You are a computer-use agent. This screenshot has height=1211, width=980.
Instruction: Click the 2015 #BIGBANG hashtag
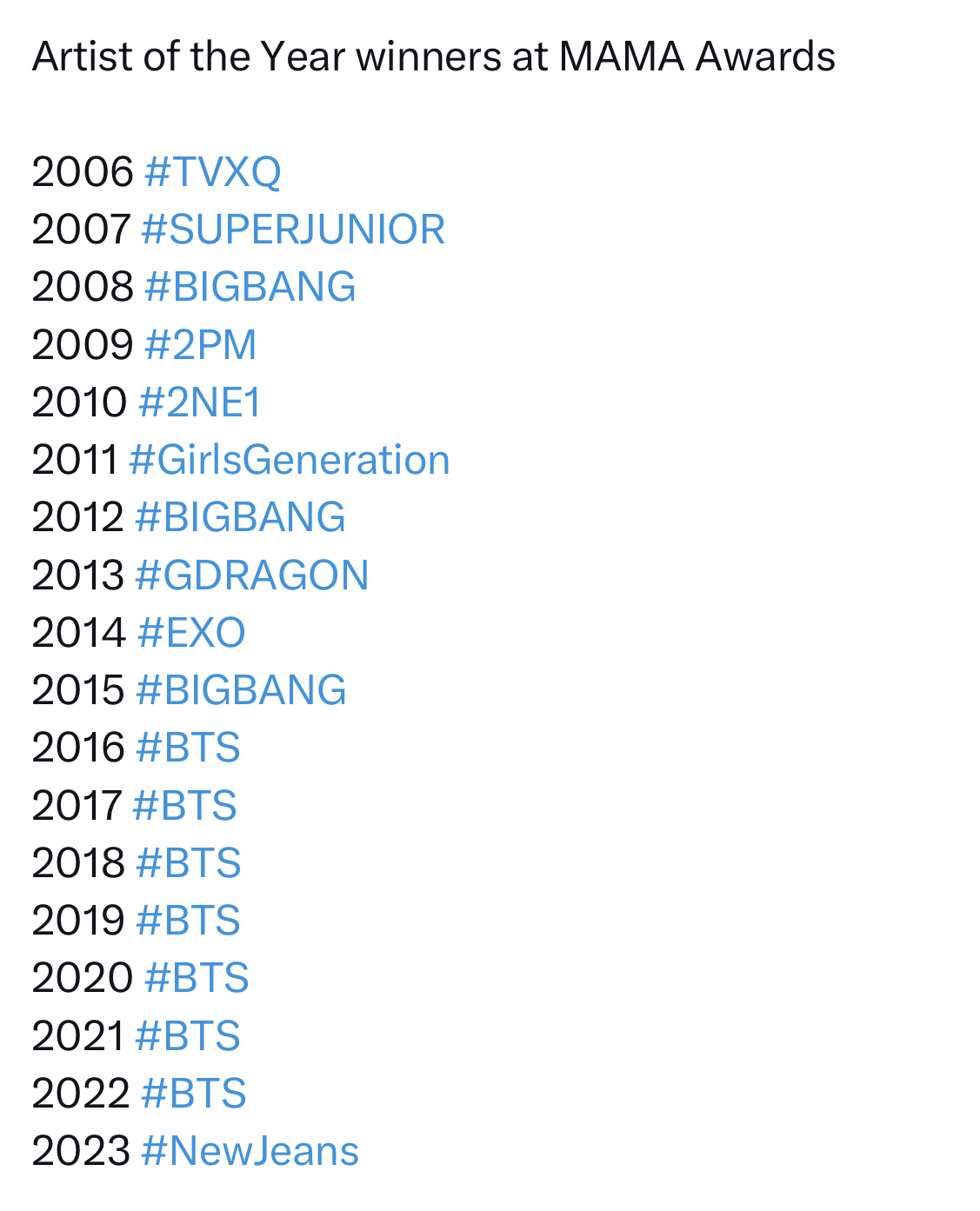pos(241,690)
